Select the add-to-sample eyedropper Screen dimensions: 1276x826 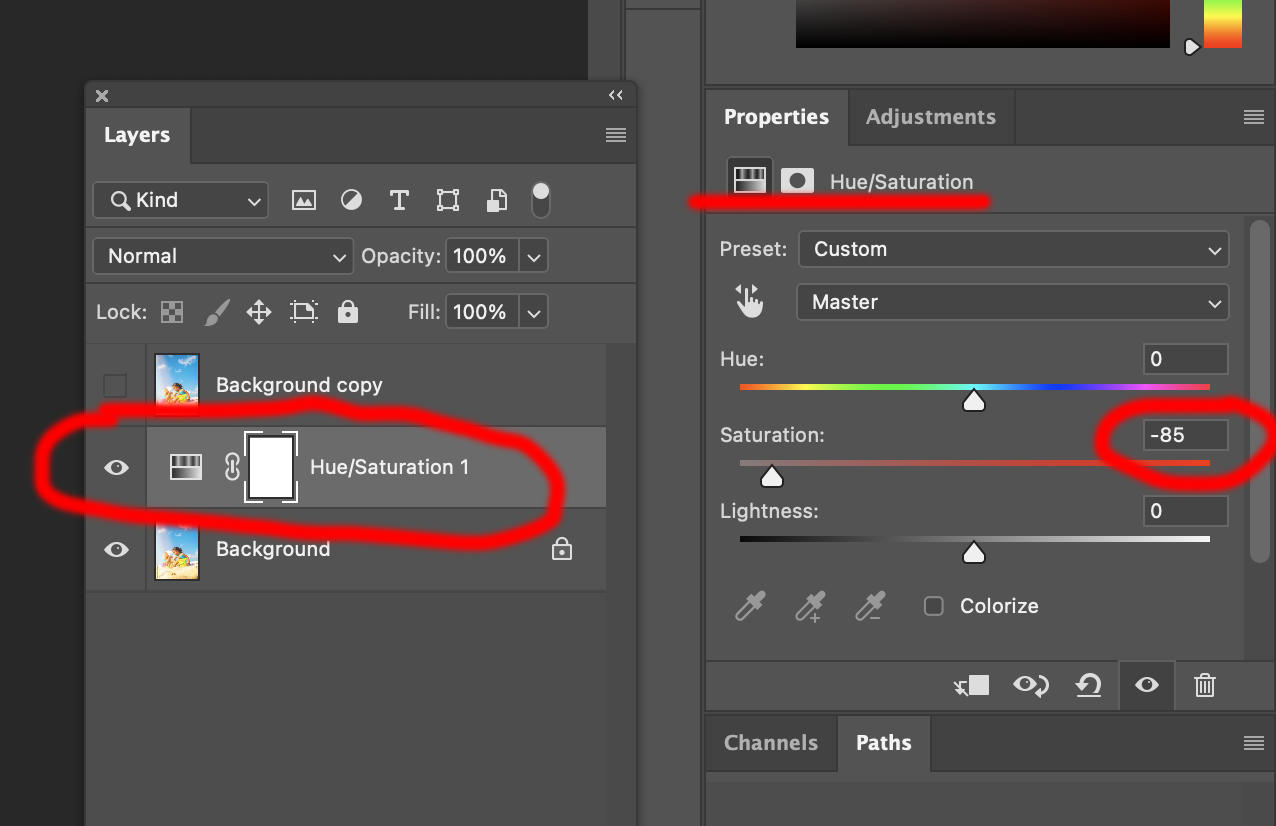pyautogui.click(x=810, y=606)
